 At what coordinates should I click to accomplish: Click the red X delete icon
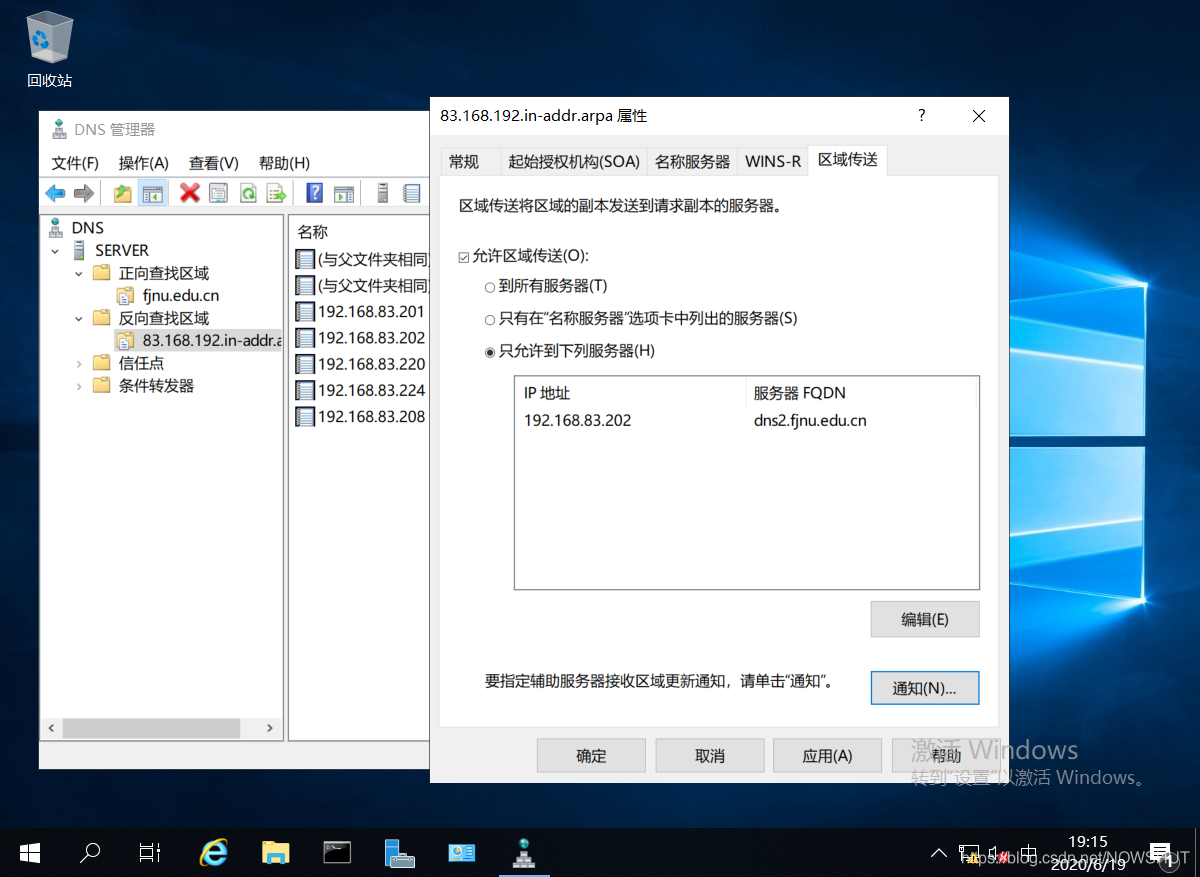189,193
